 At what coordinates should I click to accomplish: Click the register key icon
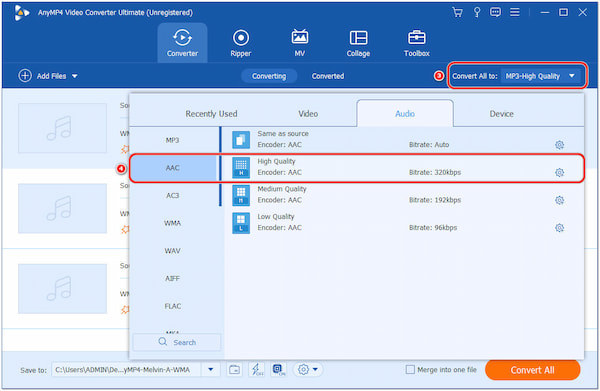tap(477, 12)
